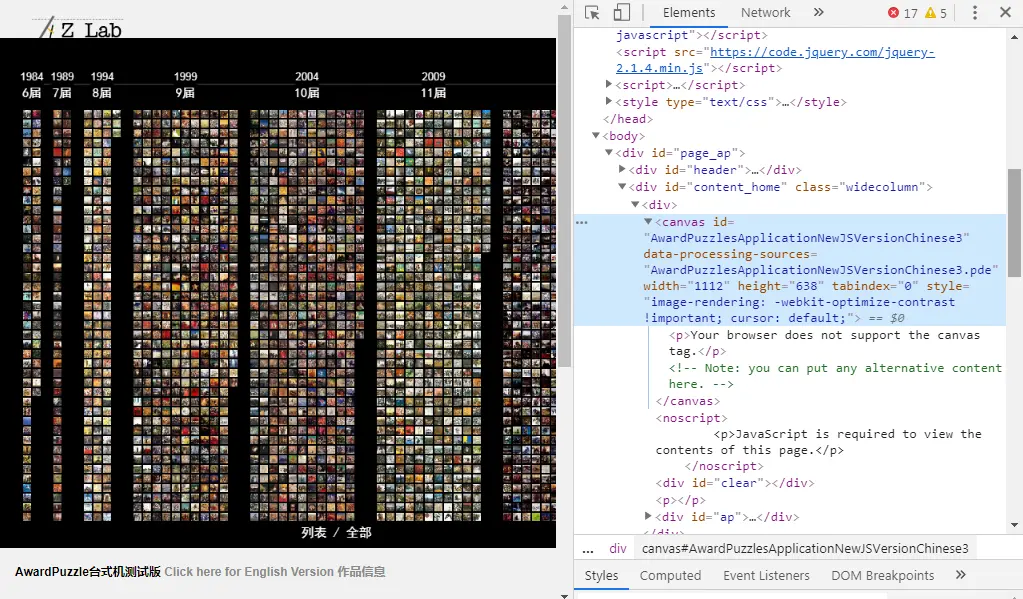Expand the div id header node
1023x599 pixels.
tap(622, 169)
